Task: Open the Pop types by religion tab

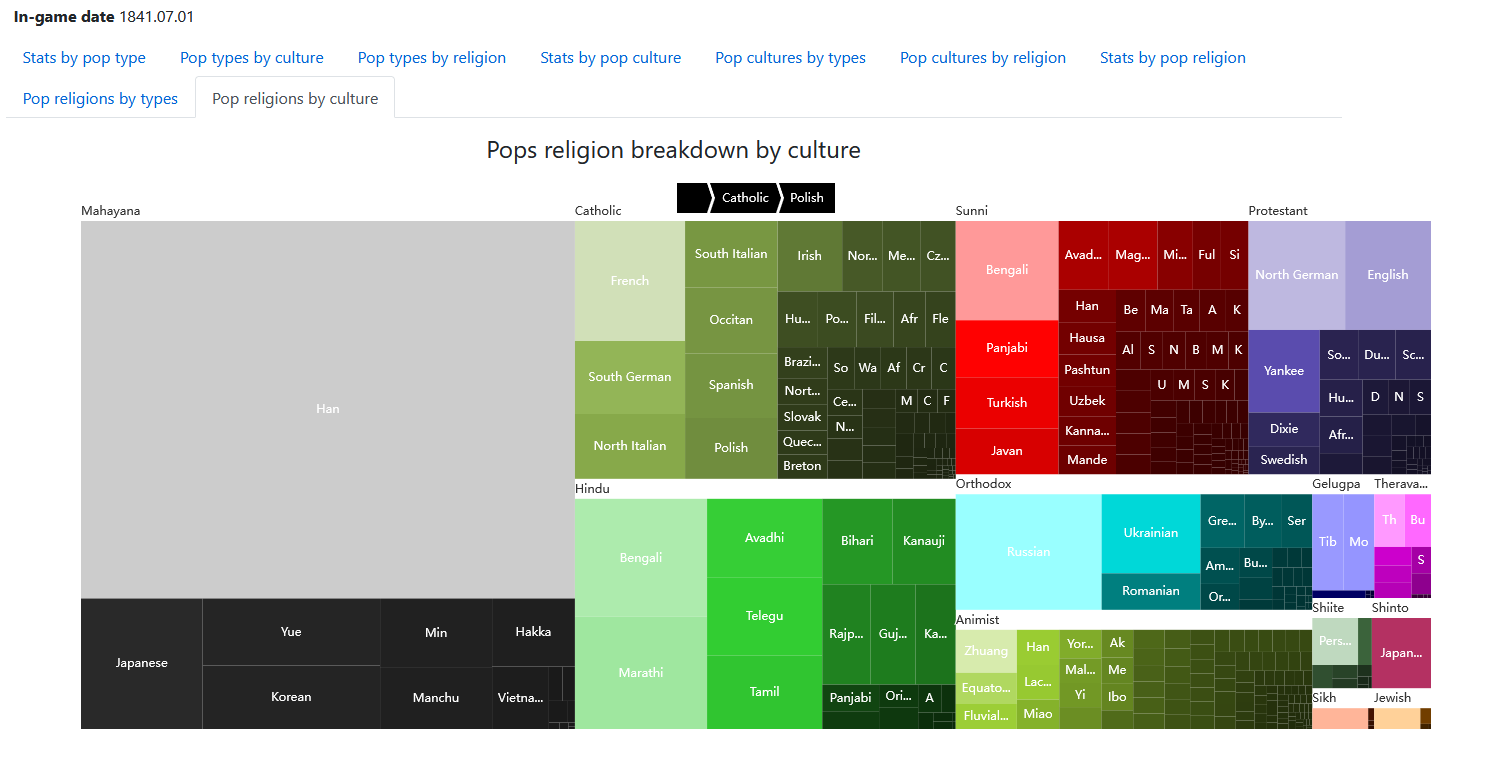Action: pyautogui.click(x=432, y=58)
